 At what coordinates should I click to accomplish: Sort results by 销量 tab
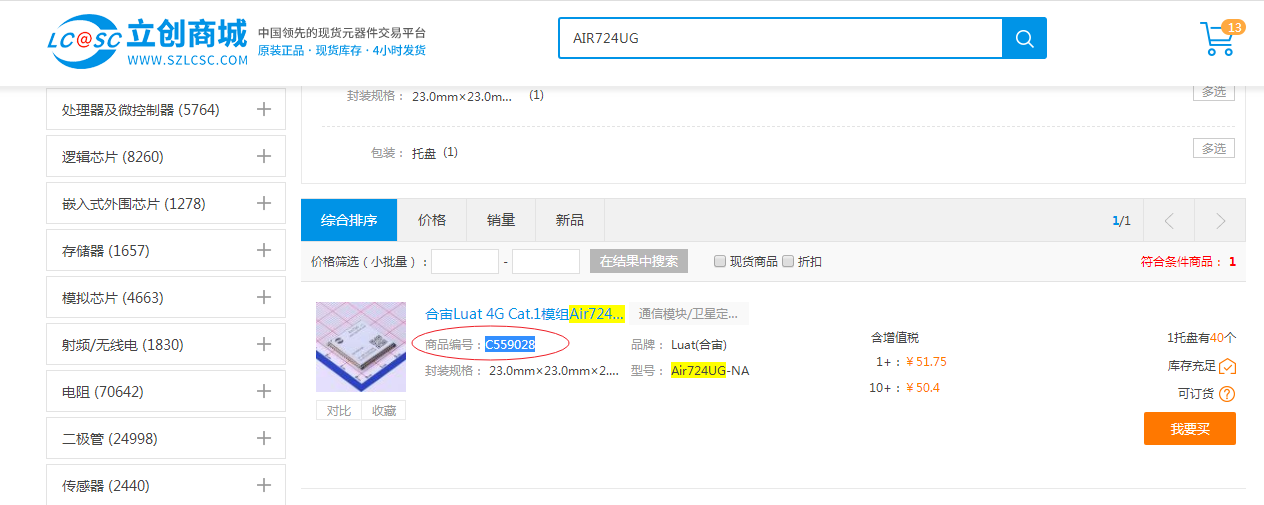pyautogui.click(x=501, y=220)
